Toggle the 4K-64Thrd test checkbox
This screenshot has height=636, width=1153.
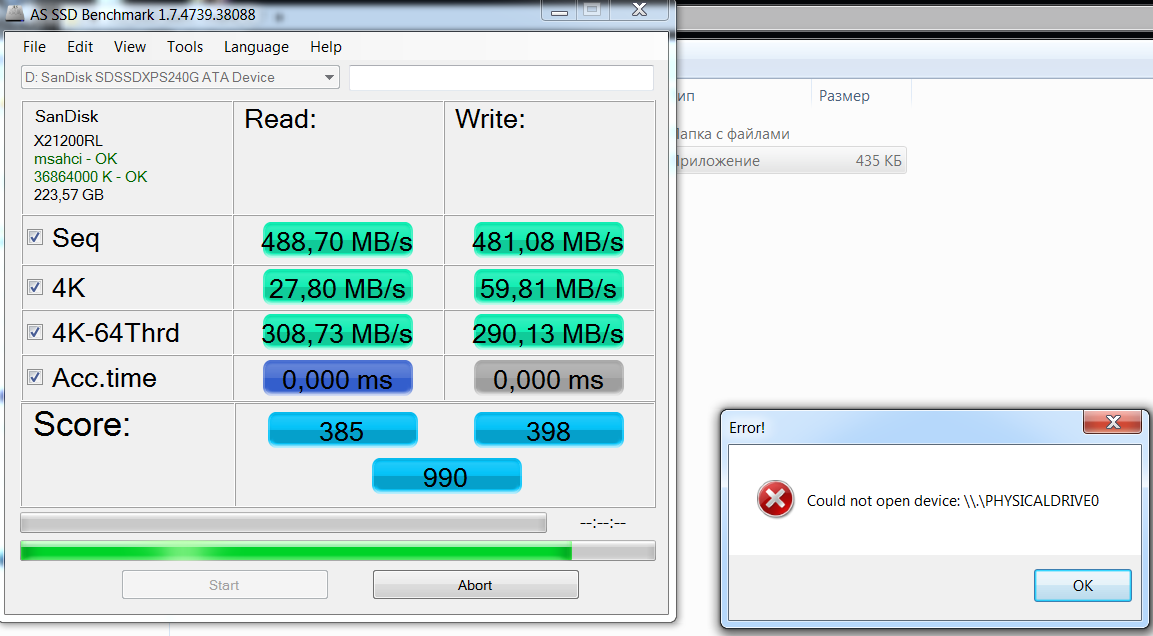(35, 332)
